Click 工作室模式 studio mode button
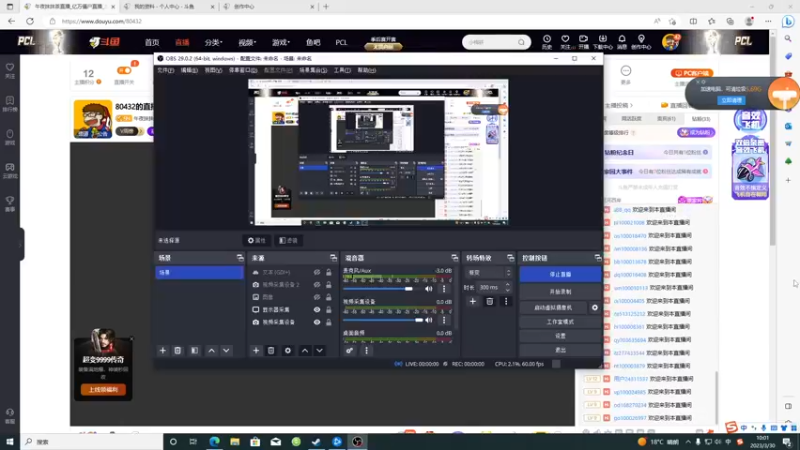 click(x=560, y=322)
